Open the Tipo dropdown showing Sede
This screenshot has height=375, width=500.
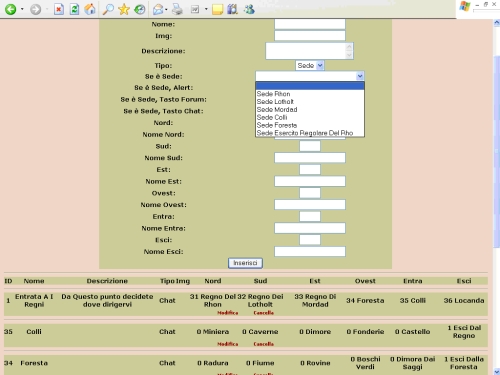[x=310, y=65]
